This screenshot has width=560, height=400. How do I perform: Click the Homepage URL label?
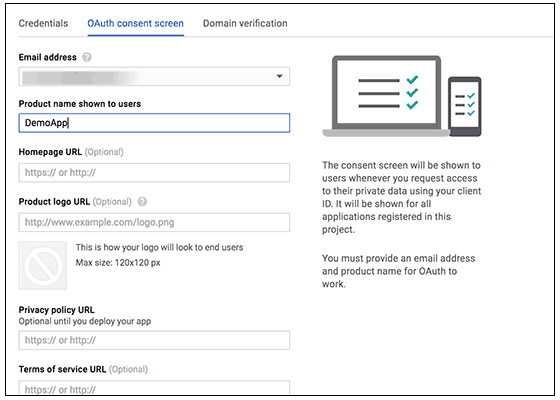point(50,152)
